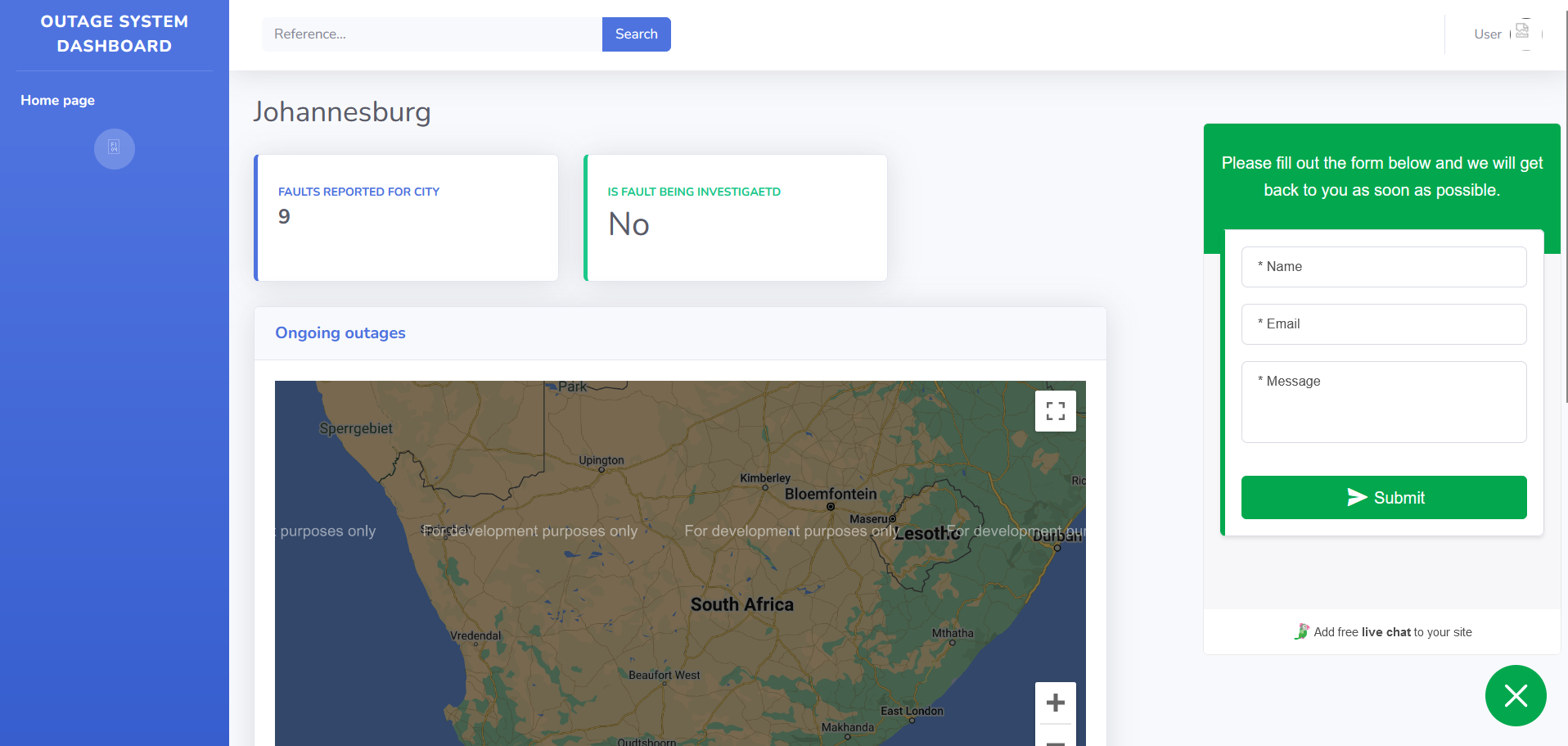Click the paper-plane icon on Submit

1357,497
